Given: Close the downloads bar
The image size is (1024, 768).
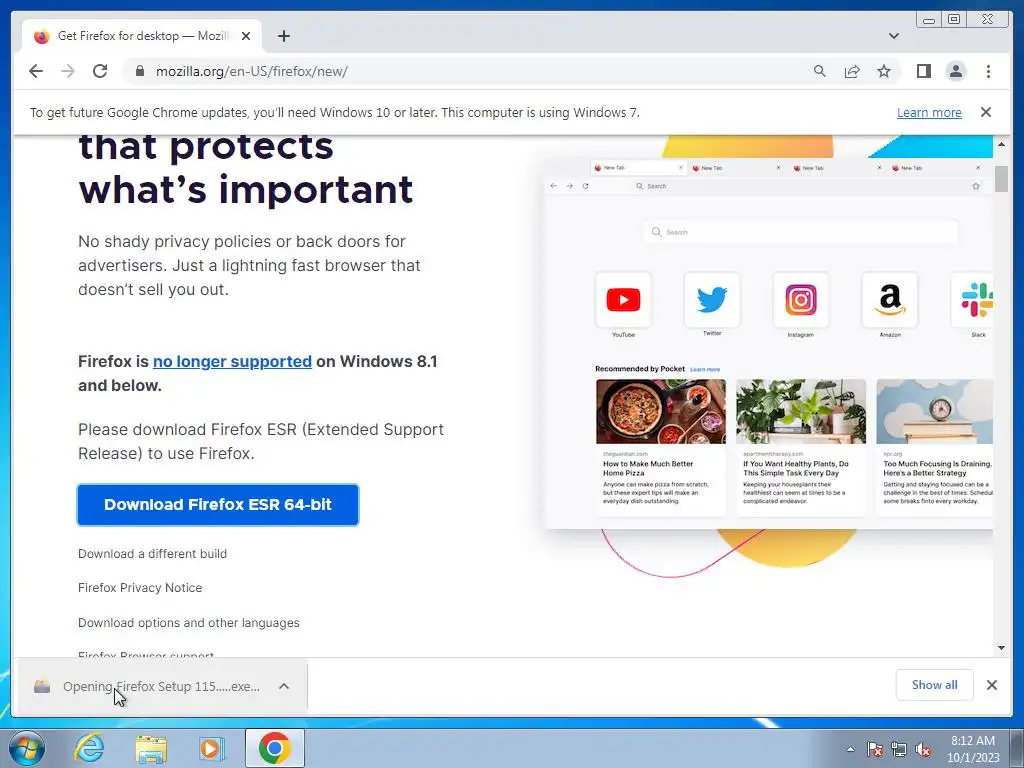Looking at the screenshot, I should [x=991, y=685].
